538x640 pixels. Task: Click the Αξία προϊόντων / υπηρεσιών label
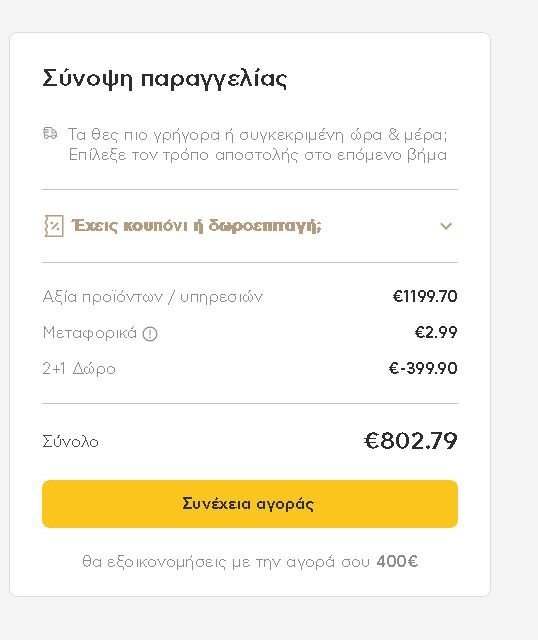pos(153,297)
